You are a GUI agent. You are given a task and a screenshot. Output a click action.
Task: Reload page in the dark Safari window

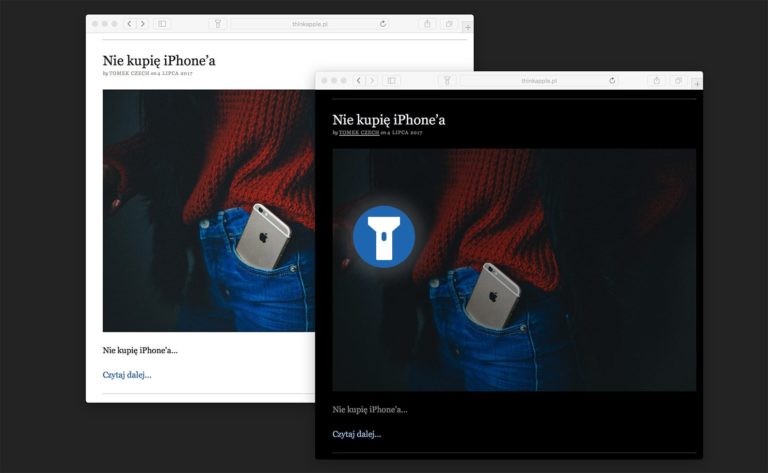tap(612, 80)
